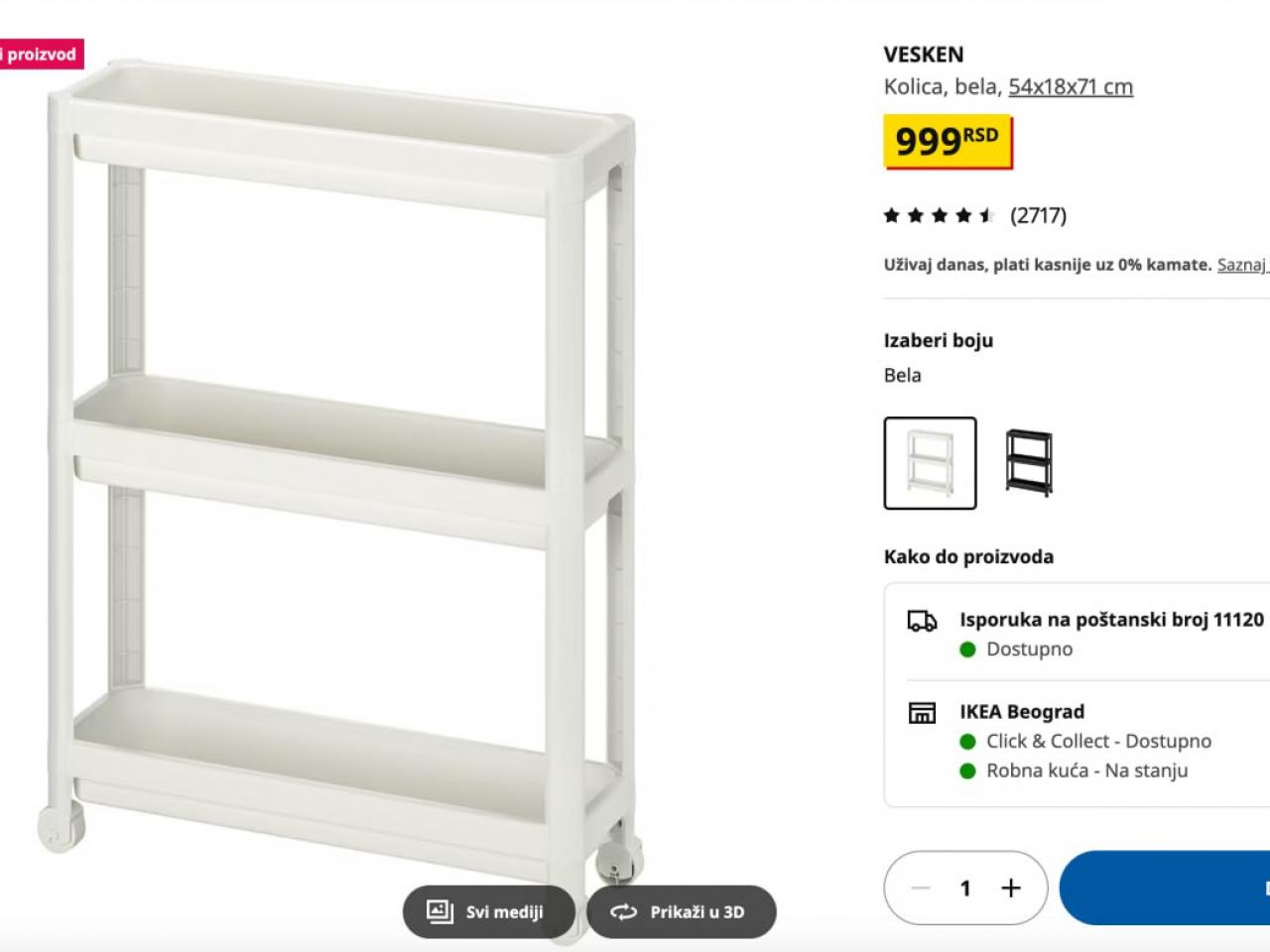Screen dimensions: 1270x952
Task: Select the white VESKEN color swatch
Action: (x=930, y=463)
